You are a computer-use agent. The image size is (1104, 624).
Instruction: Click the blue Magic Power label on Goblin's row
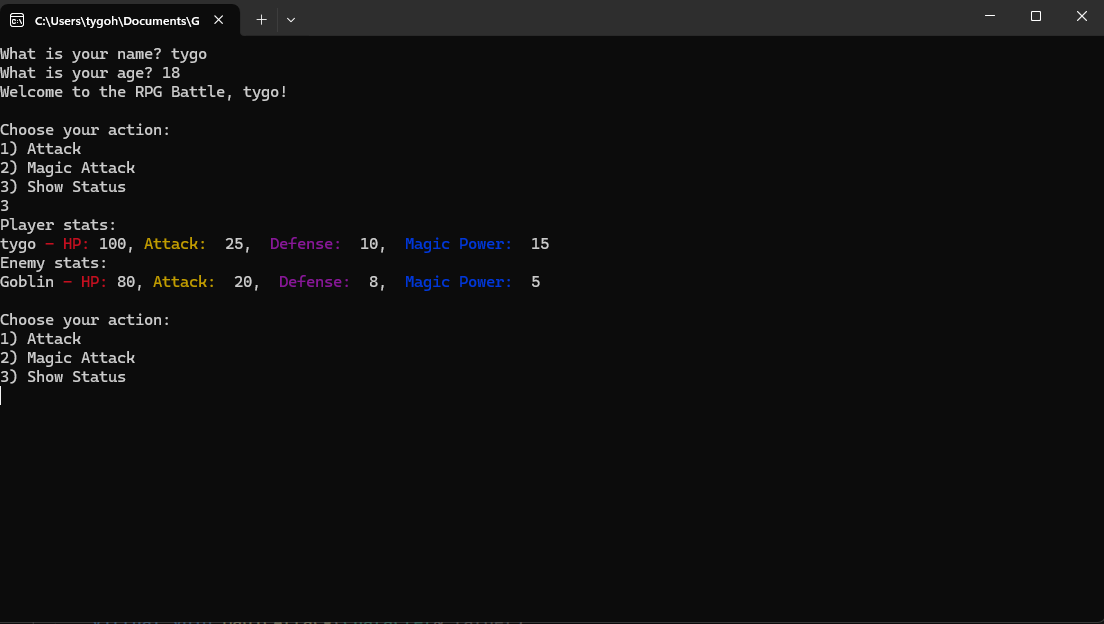click(x=459, y=282)
